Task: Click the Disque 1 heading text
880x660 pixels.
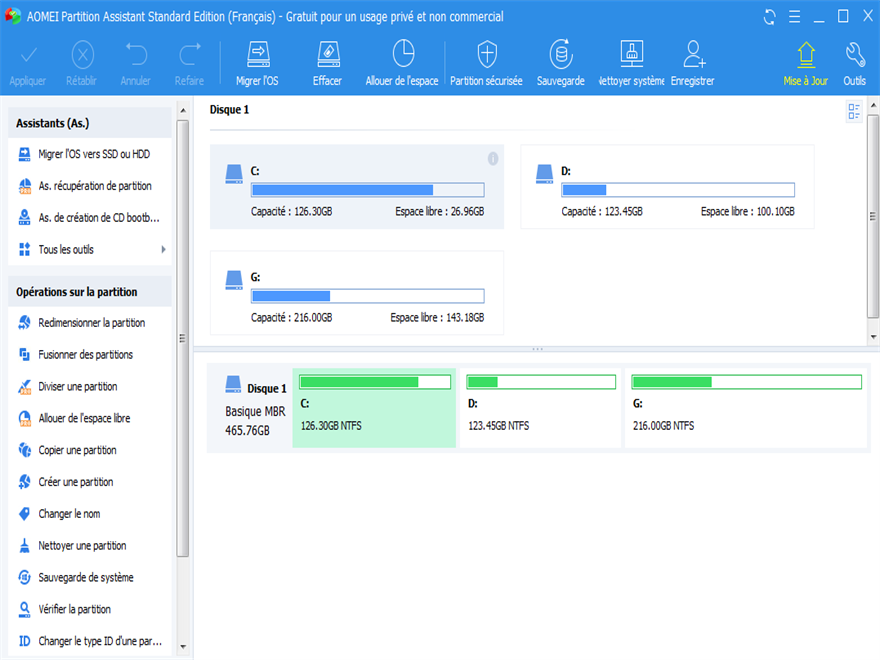Action: click(x=229, y=109)
